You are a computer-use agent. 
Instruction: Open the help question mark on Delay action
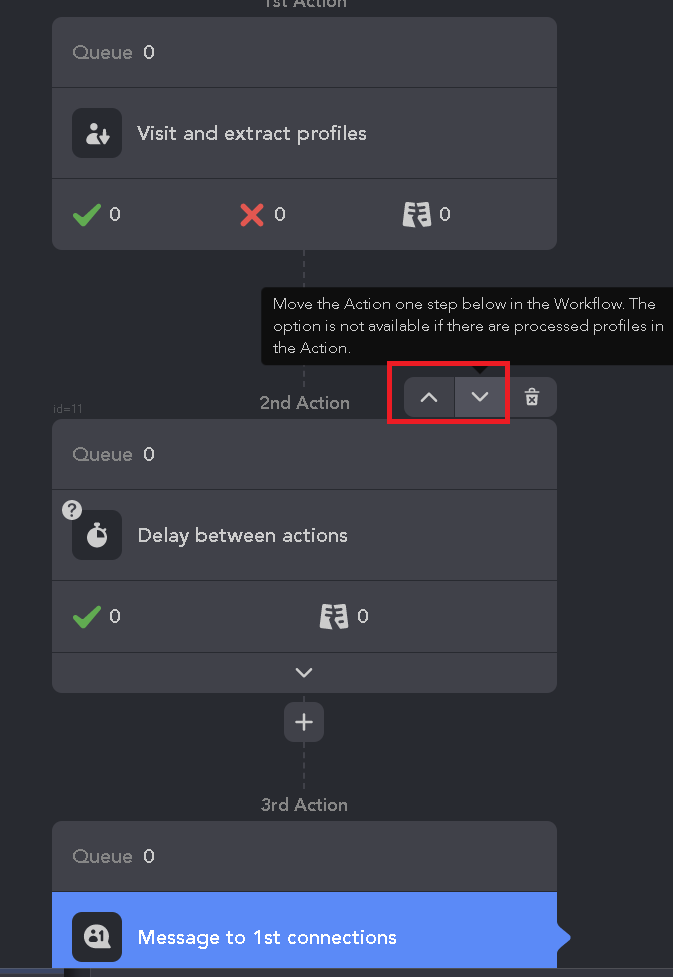pos(72,510)
